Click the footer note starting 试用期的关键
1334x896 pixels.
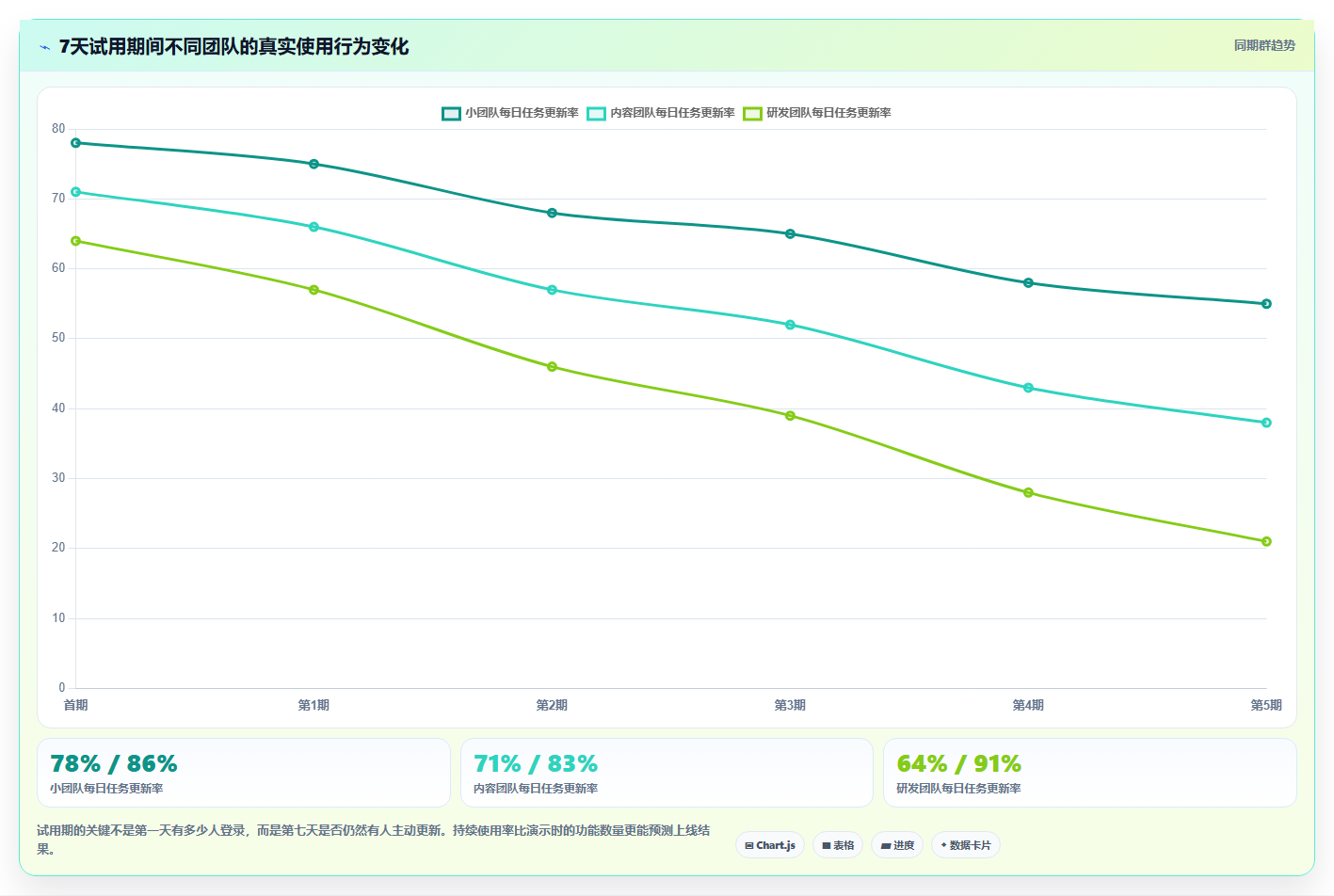click(x=374, y=840)
